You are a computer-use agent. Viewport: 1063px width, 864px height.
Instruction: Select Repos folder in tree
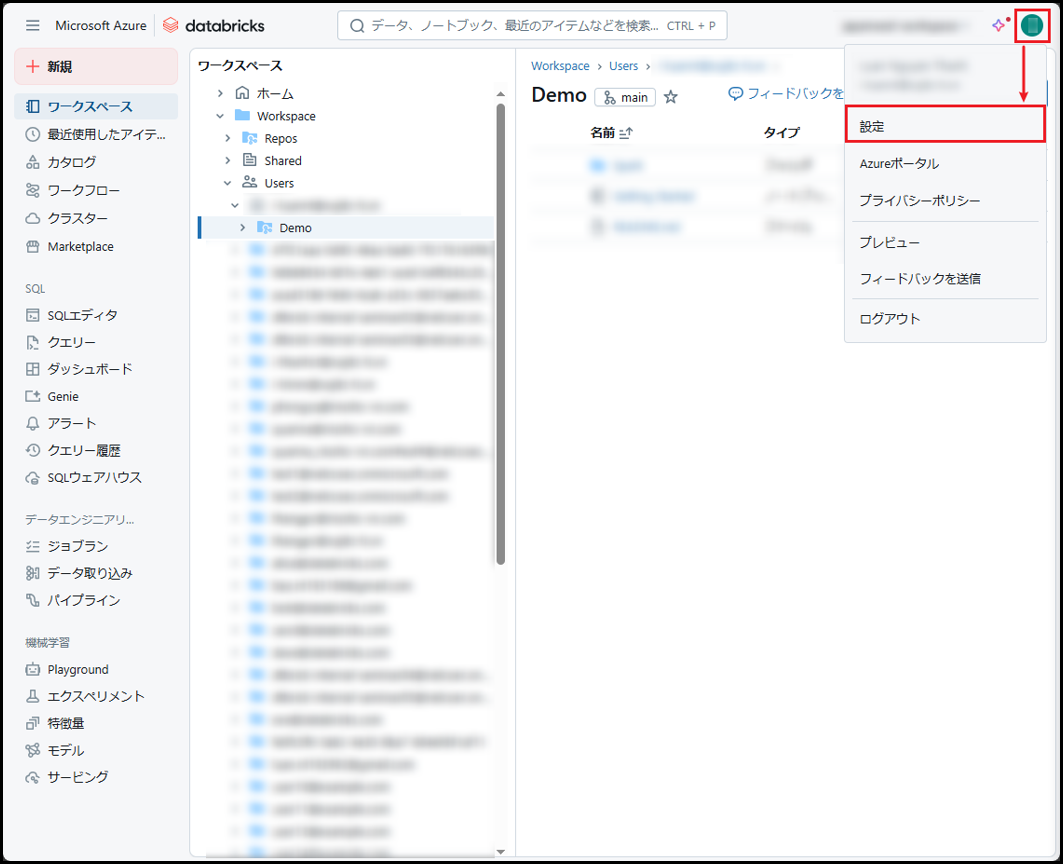click(281, 138)
